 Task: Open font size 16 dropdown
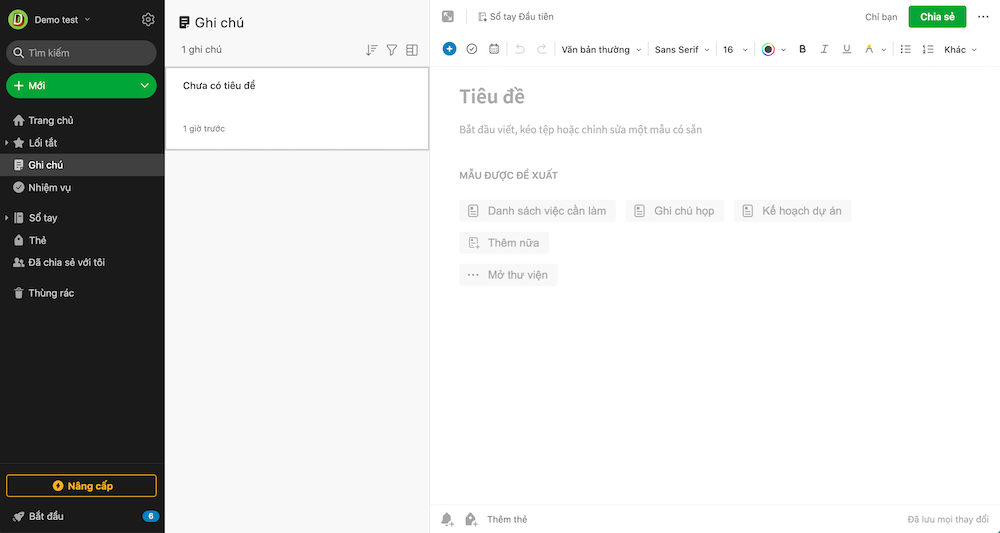tap(735, 50)
